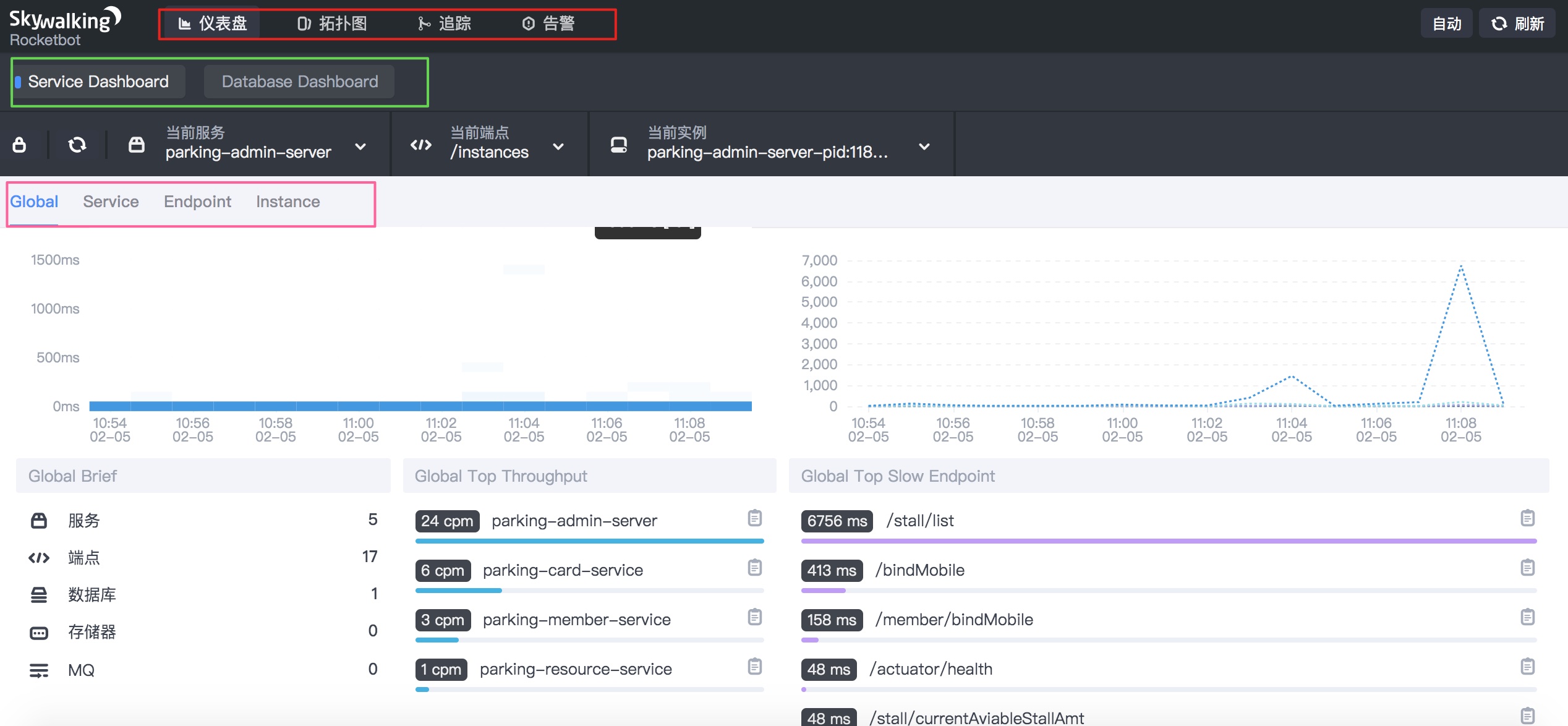Open the 拓扑图 topology menu
This screenshot has height=726, width=1568.
coord(333,23)
